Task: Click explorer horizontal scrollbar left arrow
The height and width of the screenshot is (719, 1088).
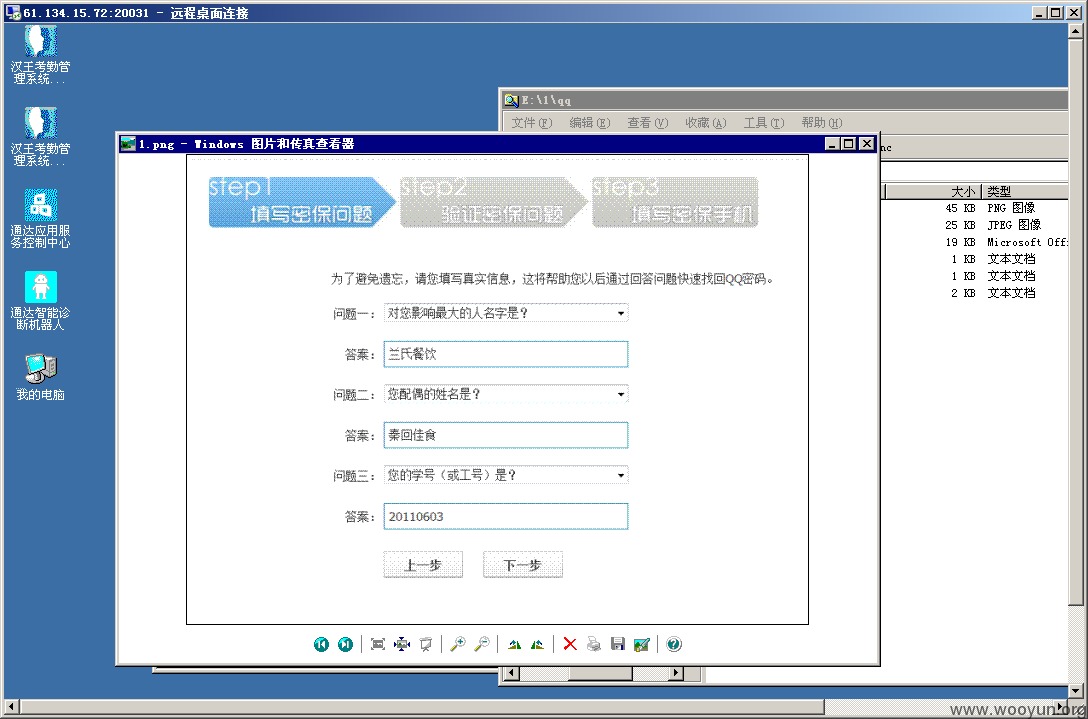Action: pos(511,673)
